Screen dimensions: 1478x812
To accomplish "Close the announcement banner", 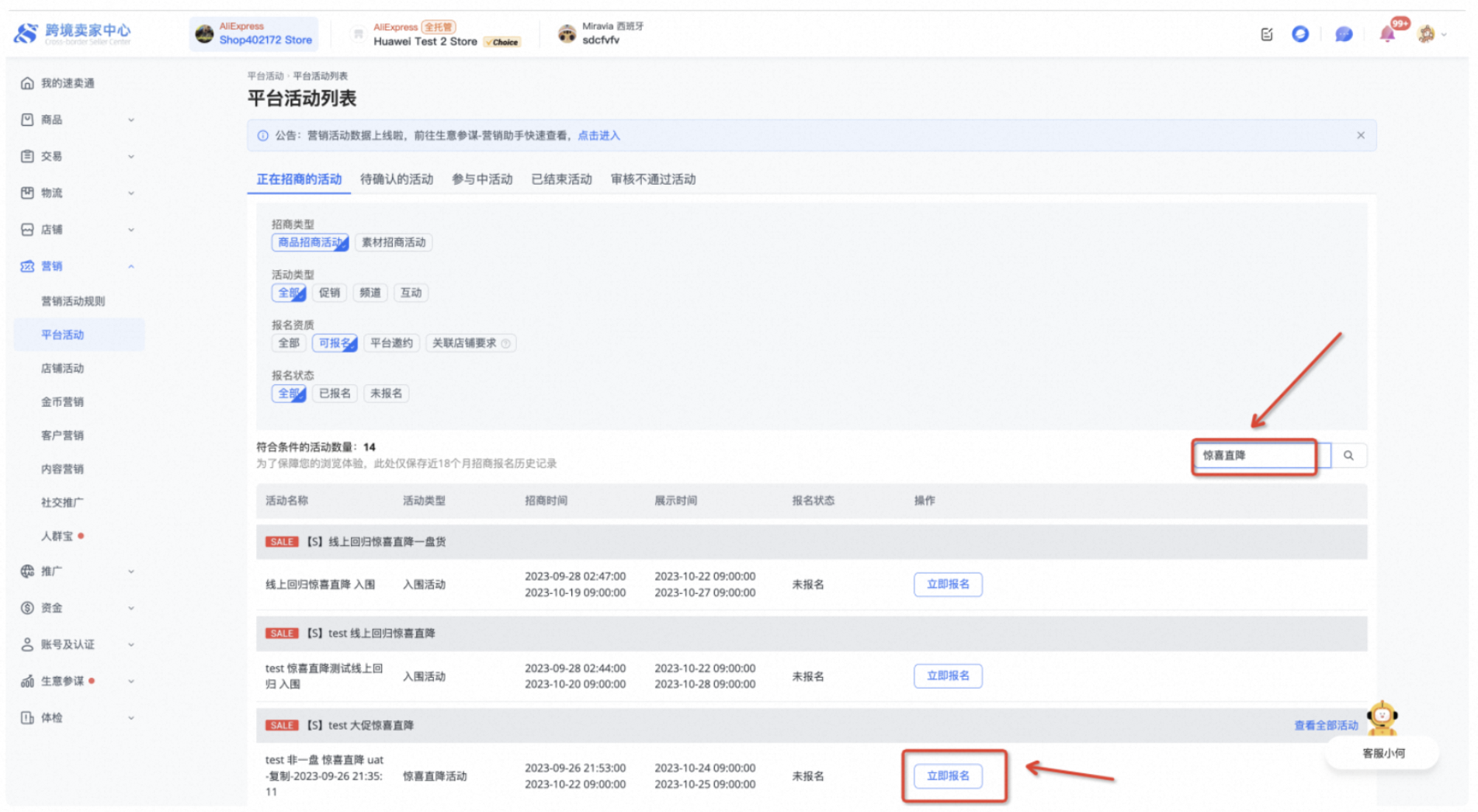I will pos(1360,135).
